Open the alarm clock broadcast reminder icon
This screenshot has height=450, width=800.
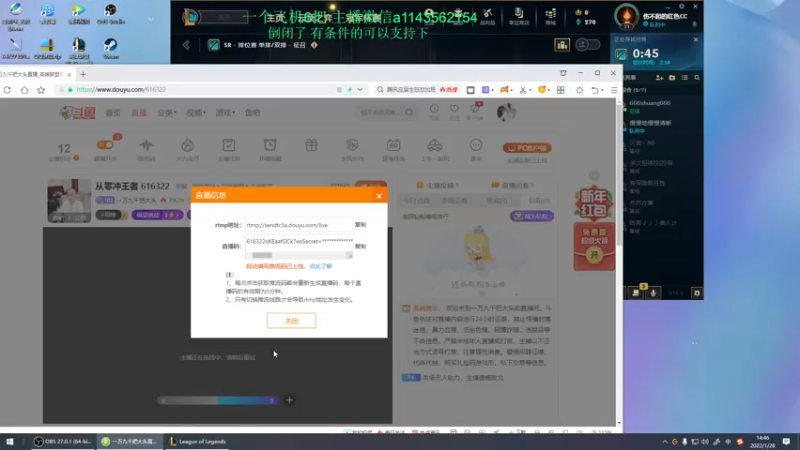(270, 145)
